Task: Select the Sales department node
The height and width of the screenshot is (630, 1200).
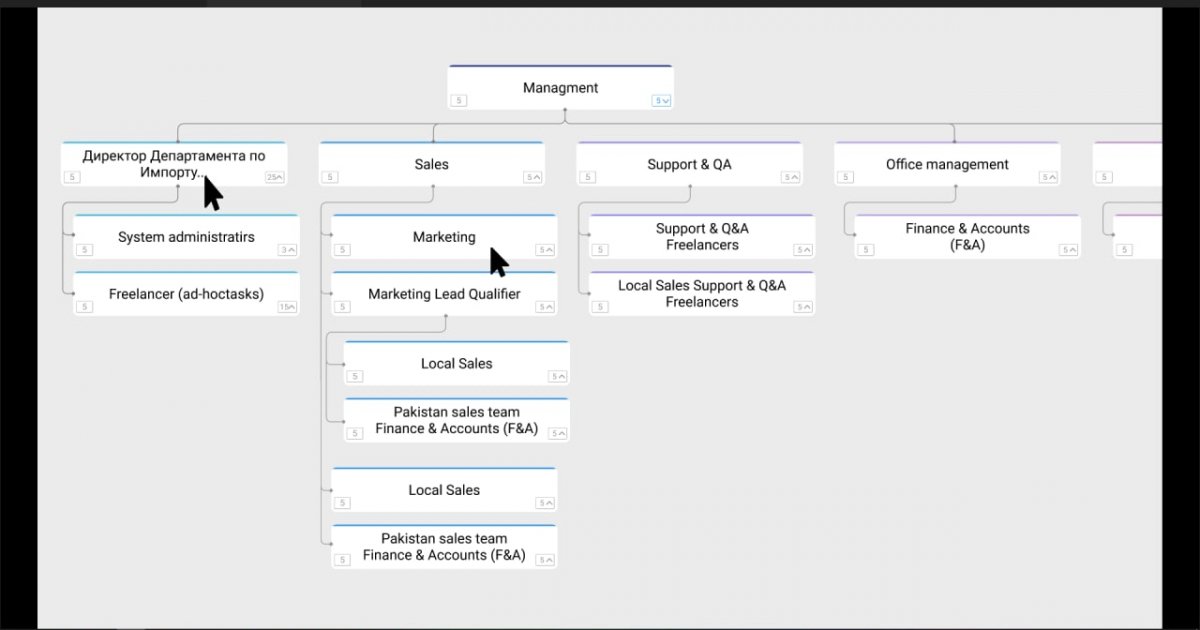Action: 431,164
